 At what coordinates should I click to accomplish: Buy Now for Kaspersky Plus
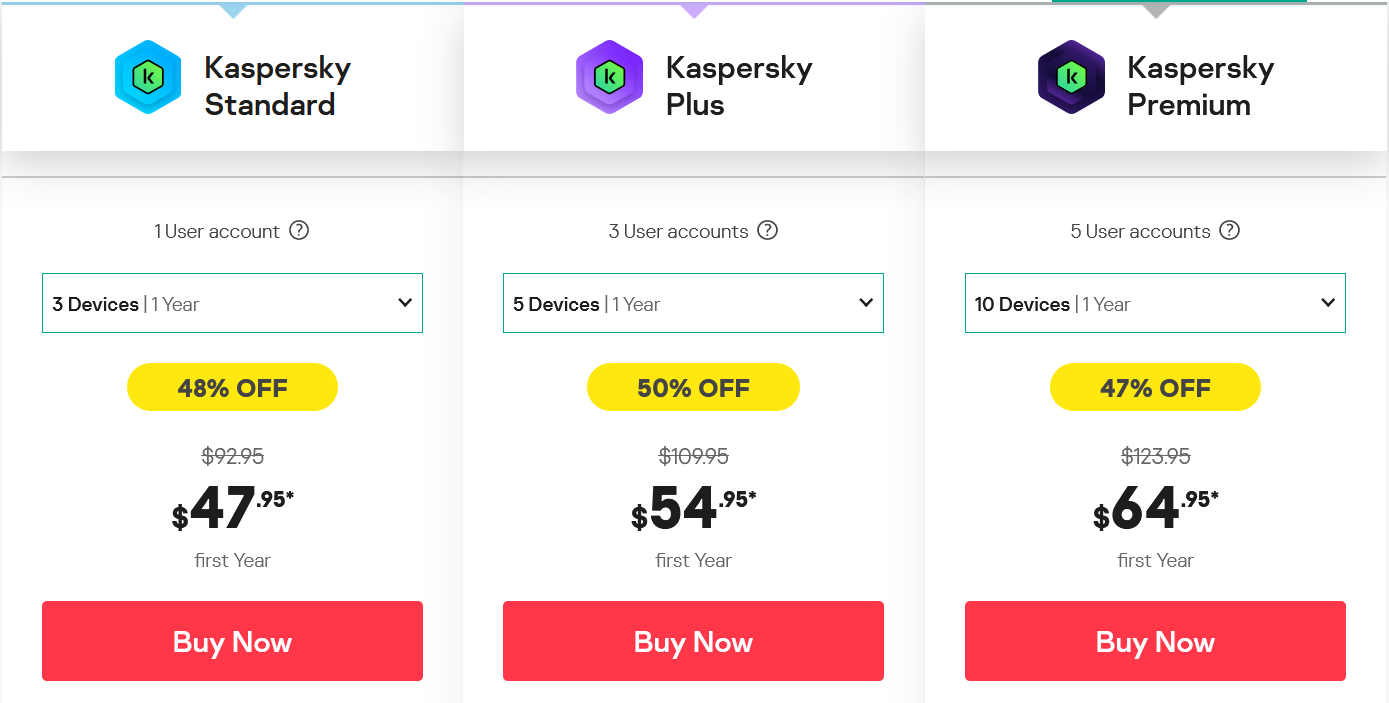click(693, 641)
